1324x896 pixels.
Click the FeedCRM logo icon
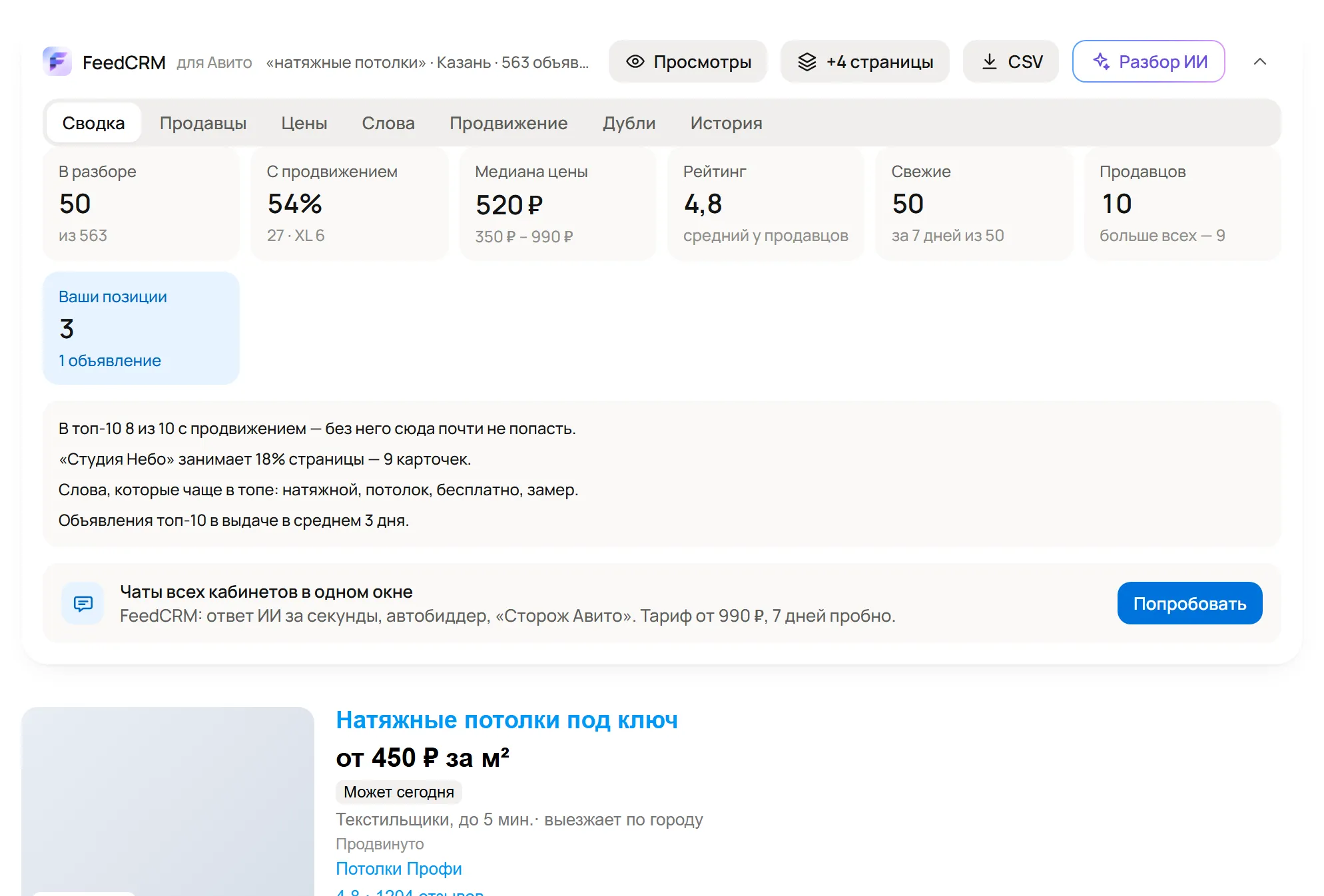pos(57,62)
